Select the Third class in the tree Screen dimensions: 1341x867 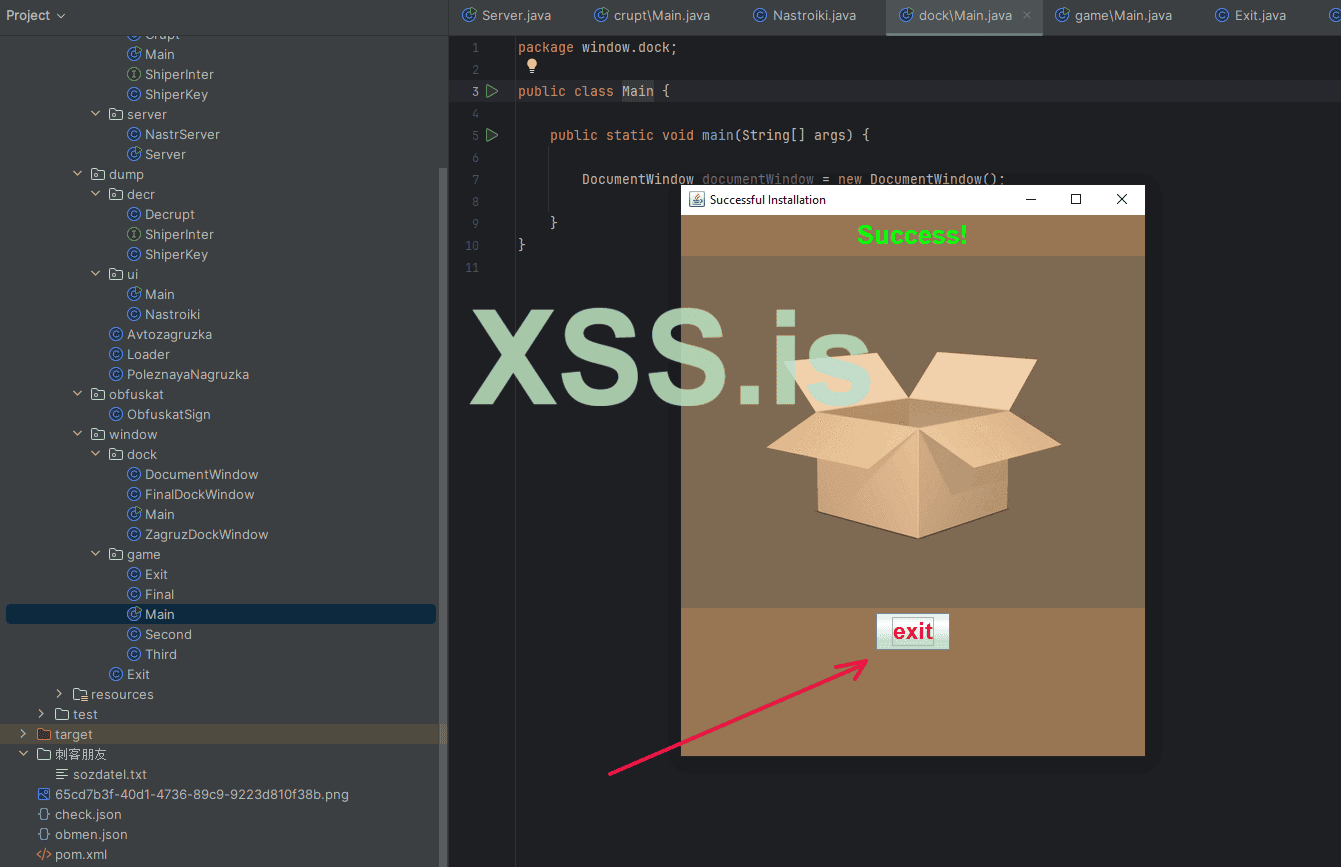tap(160, 654)
